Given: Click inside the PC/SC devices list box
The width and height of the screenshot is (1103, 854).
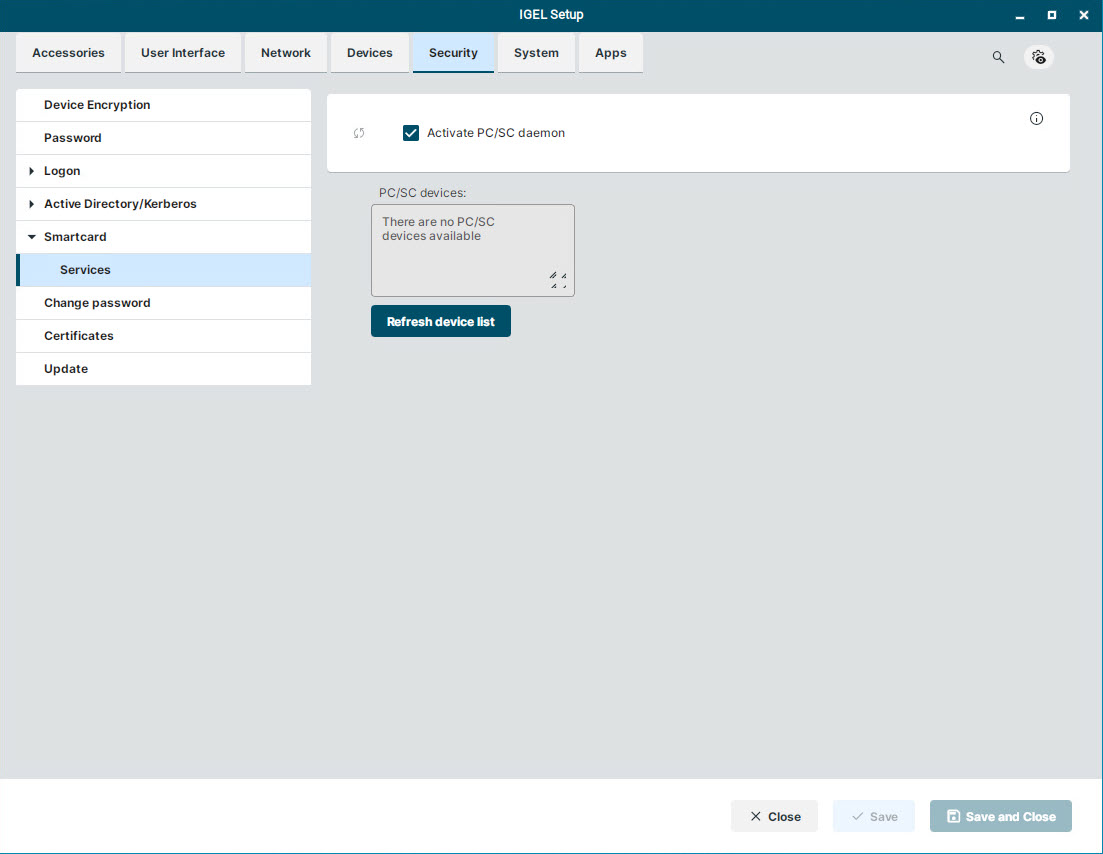Looking at the screenshot, I should point(473,250).
